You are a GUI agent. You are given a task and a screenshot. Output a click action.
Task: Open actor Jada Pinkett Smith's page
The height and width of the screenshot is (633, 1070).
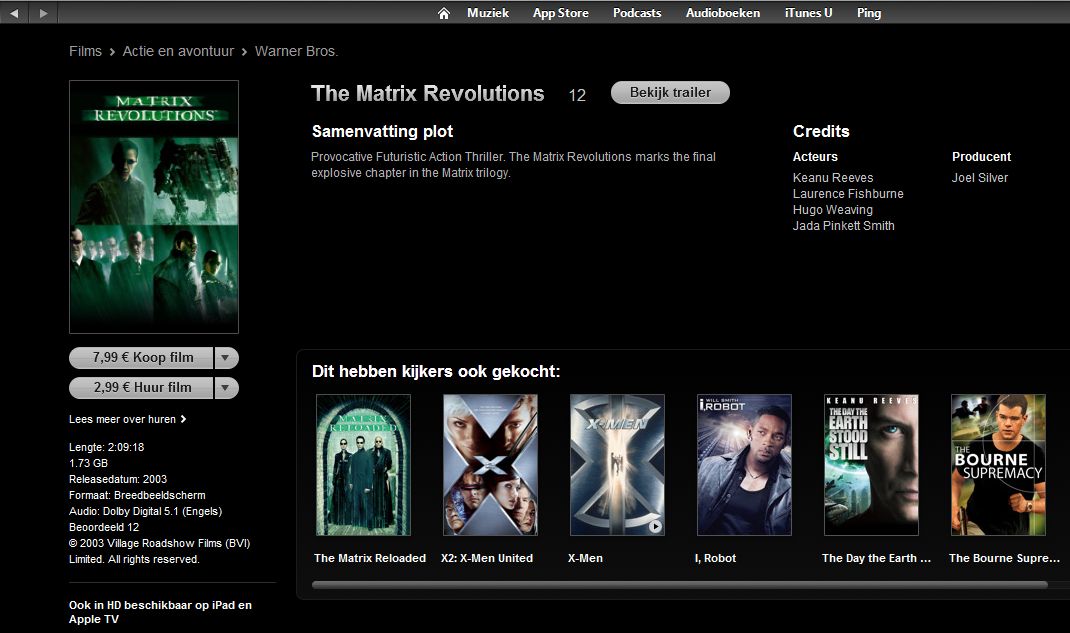(x=843, y=226)
